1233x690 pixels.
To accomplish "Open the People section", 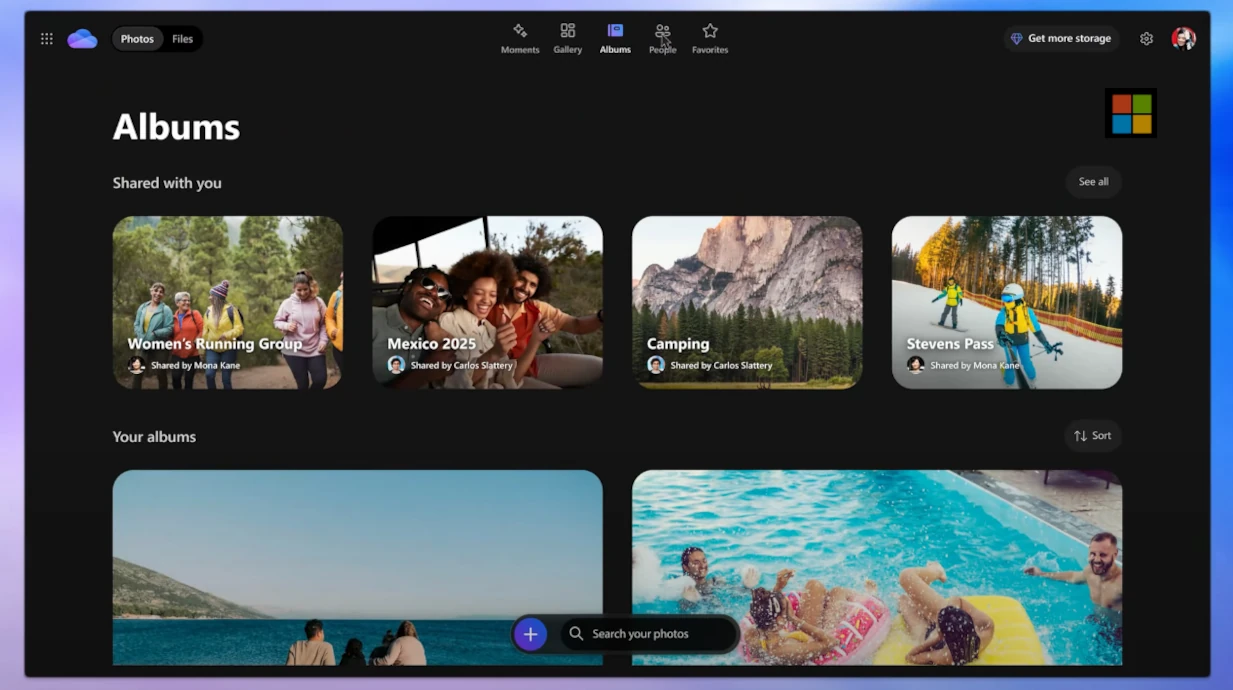I will click(662, 38).
